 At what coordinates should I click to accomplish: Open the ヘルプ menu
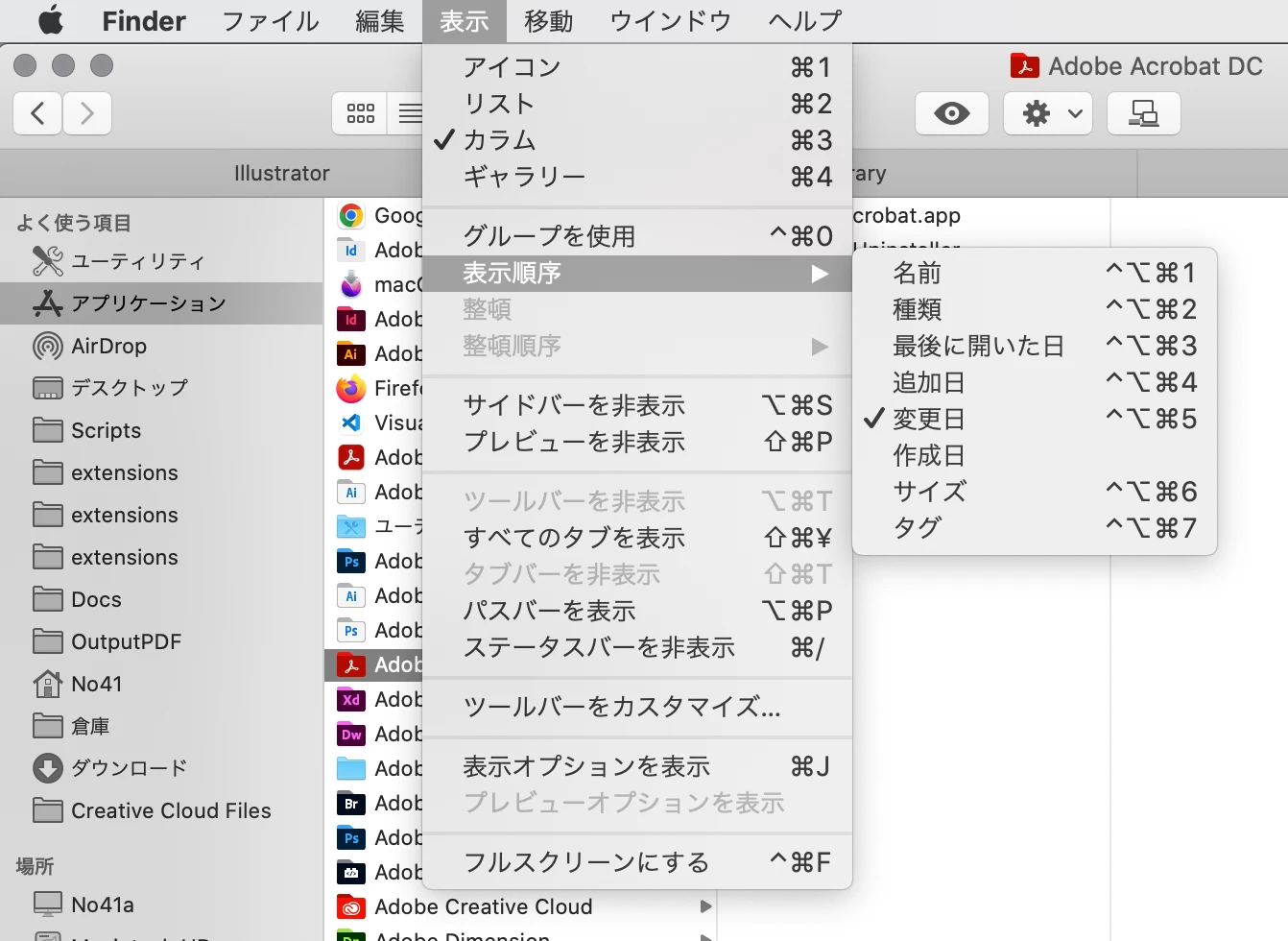pyautogui.click(x=804, y=20)
